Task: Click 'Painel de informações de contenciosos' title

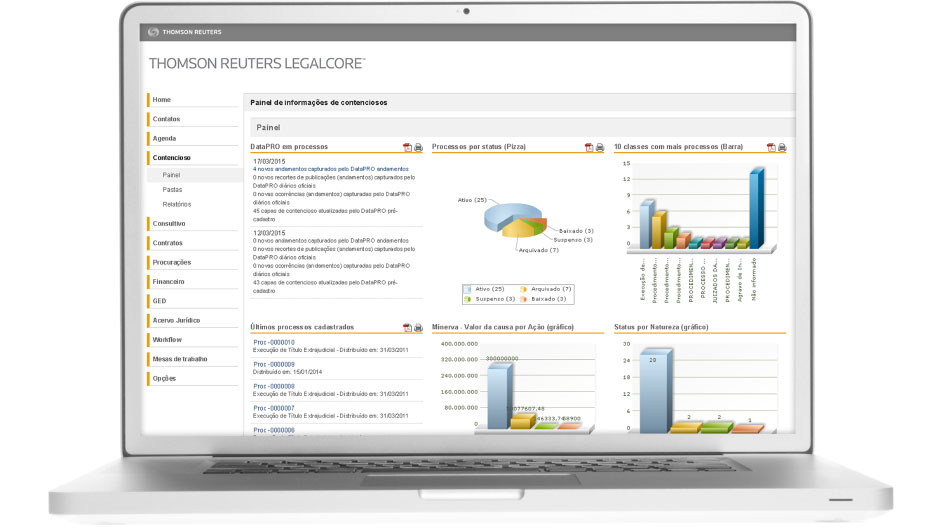Action: [318, 102]
